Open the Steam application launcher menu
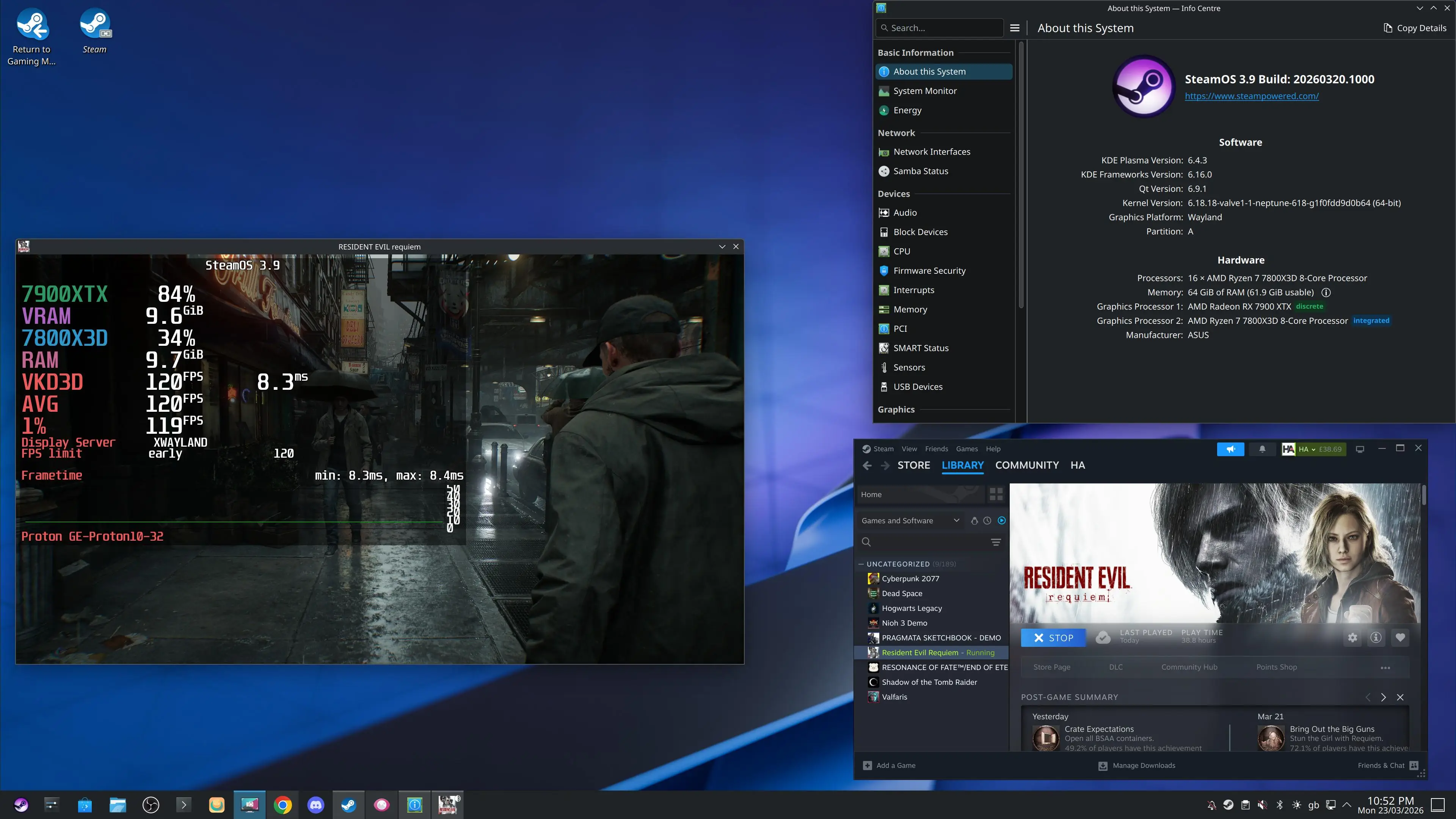The image size is (1456, 819). (x=21, y=805)
